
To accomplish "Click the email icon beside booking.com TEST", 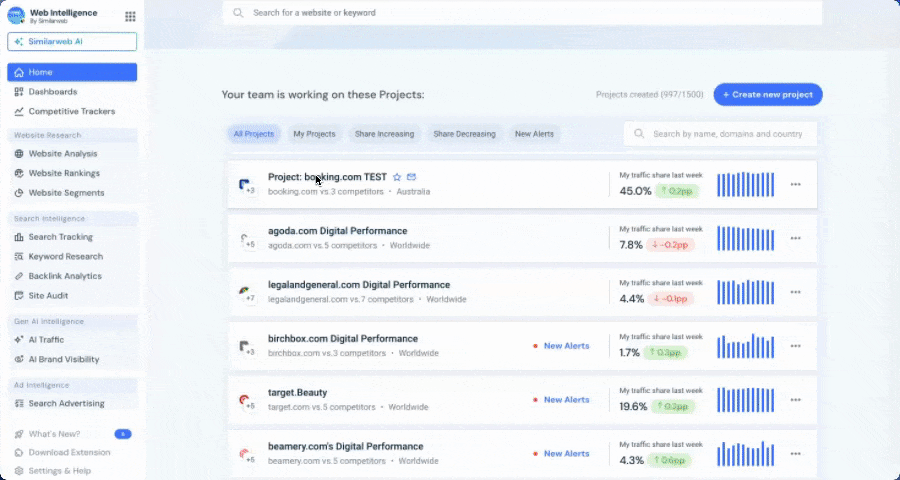I will (411, 177).
